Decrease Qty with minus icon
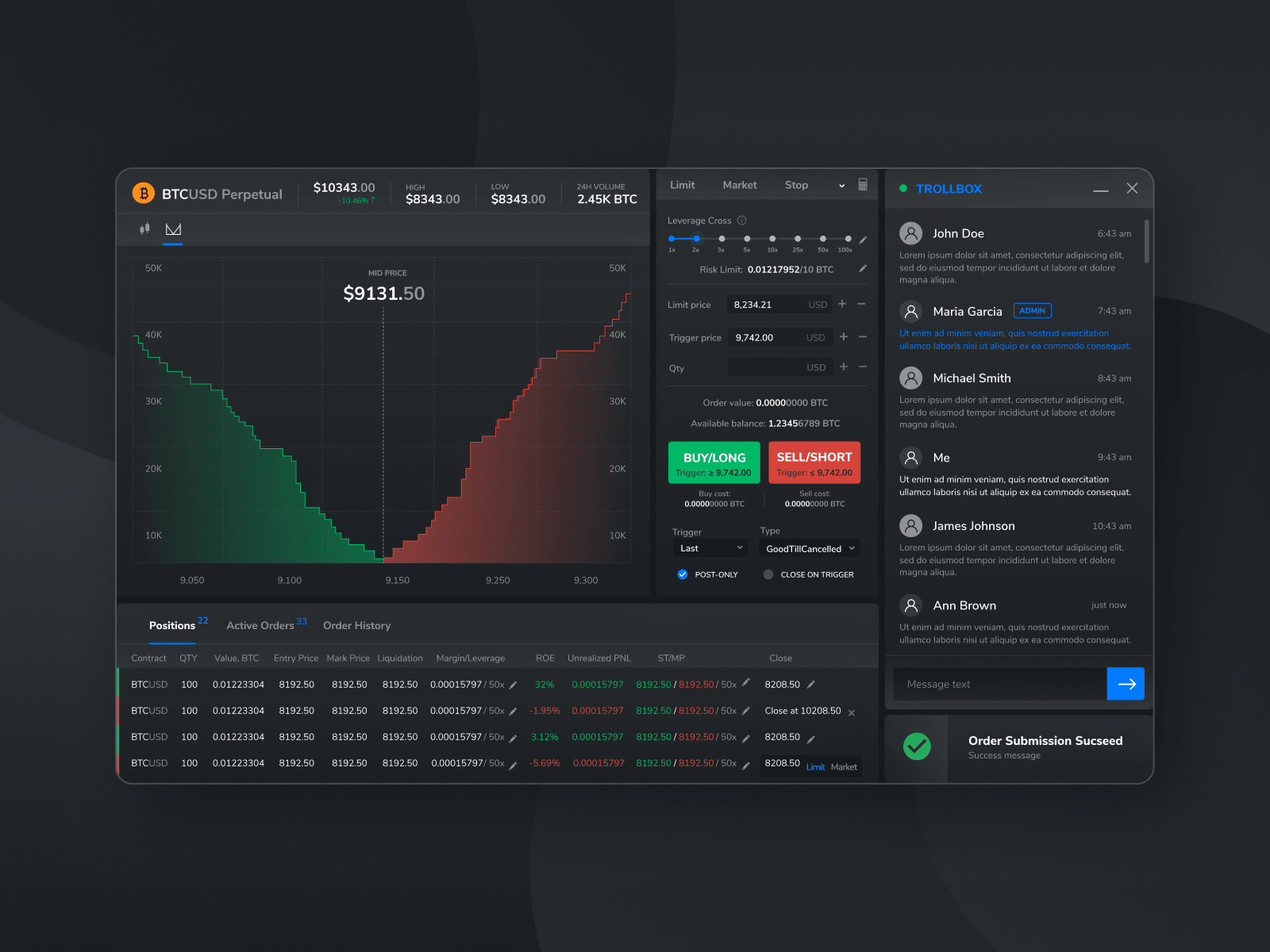Screen dimensions: 1270x952 pyautogui.click(x=863, y=367)
